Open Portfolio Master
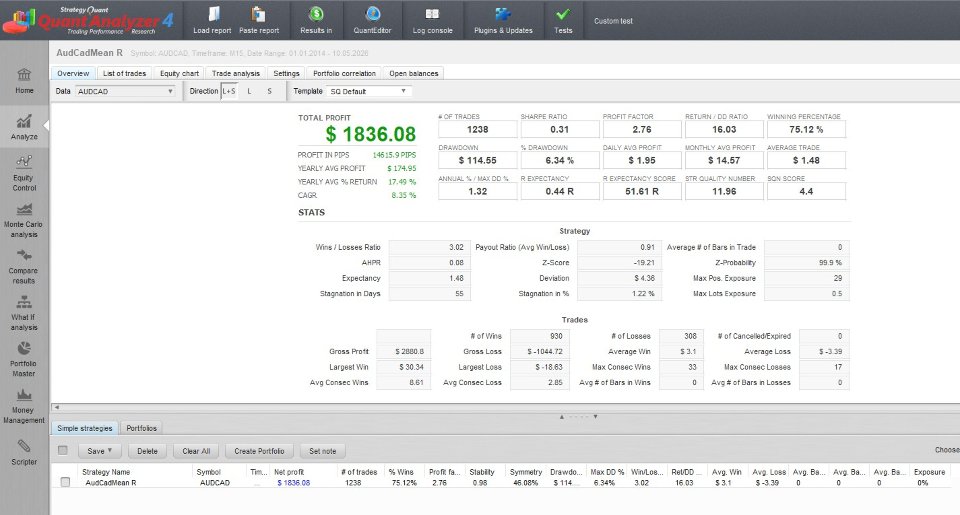The height and width of the screenshot is (515, 960). (24, 359)
